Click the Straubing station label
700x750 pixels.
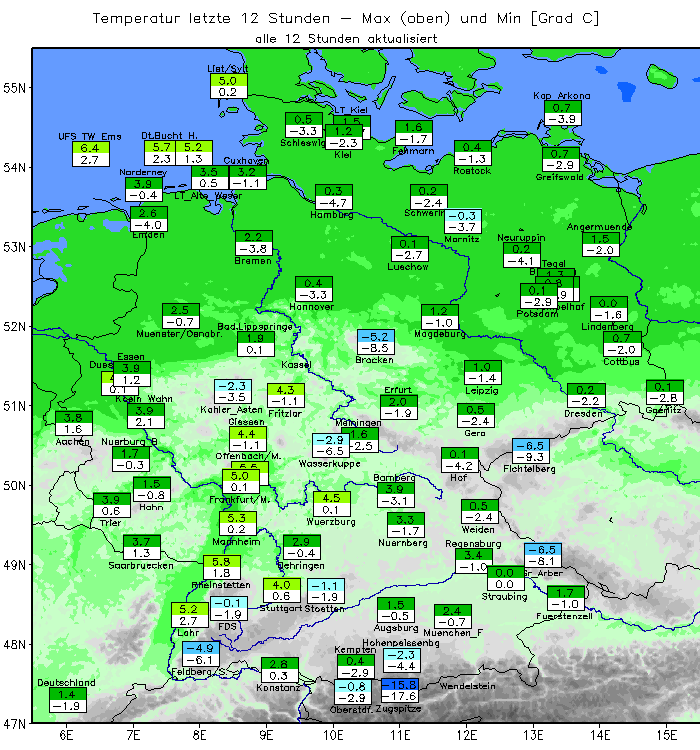[504, 597]
